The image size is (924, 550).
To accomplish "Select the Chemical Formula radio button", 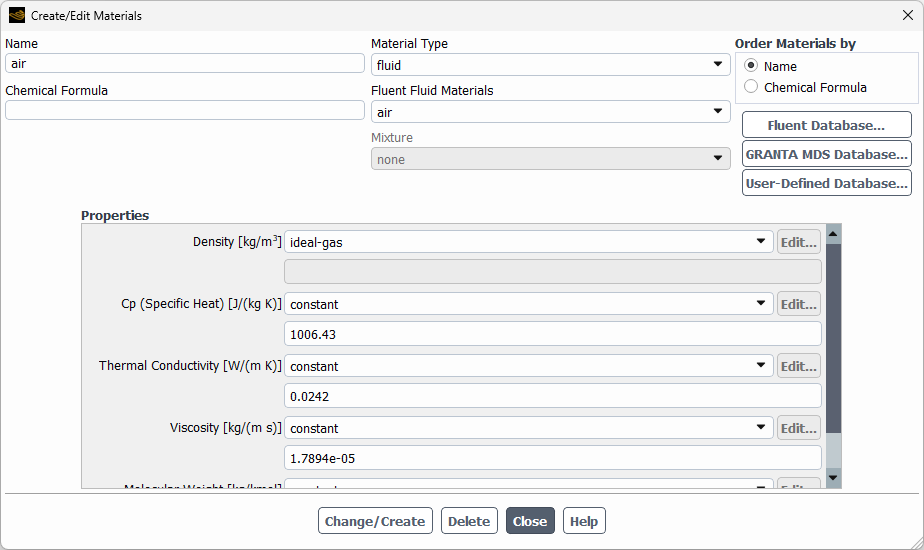I will [x=751, y=87].
